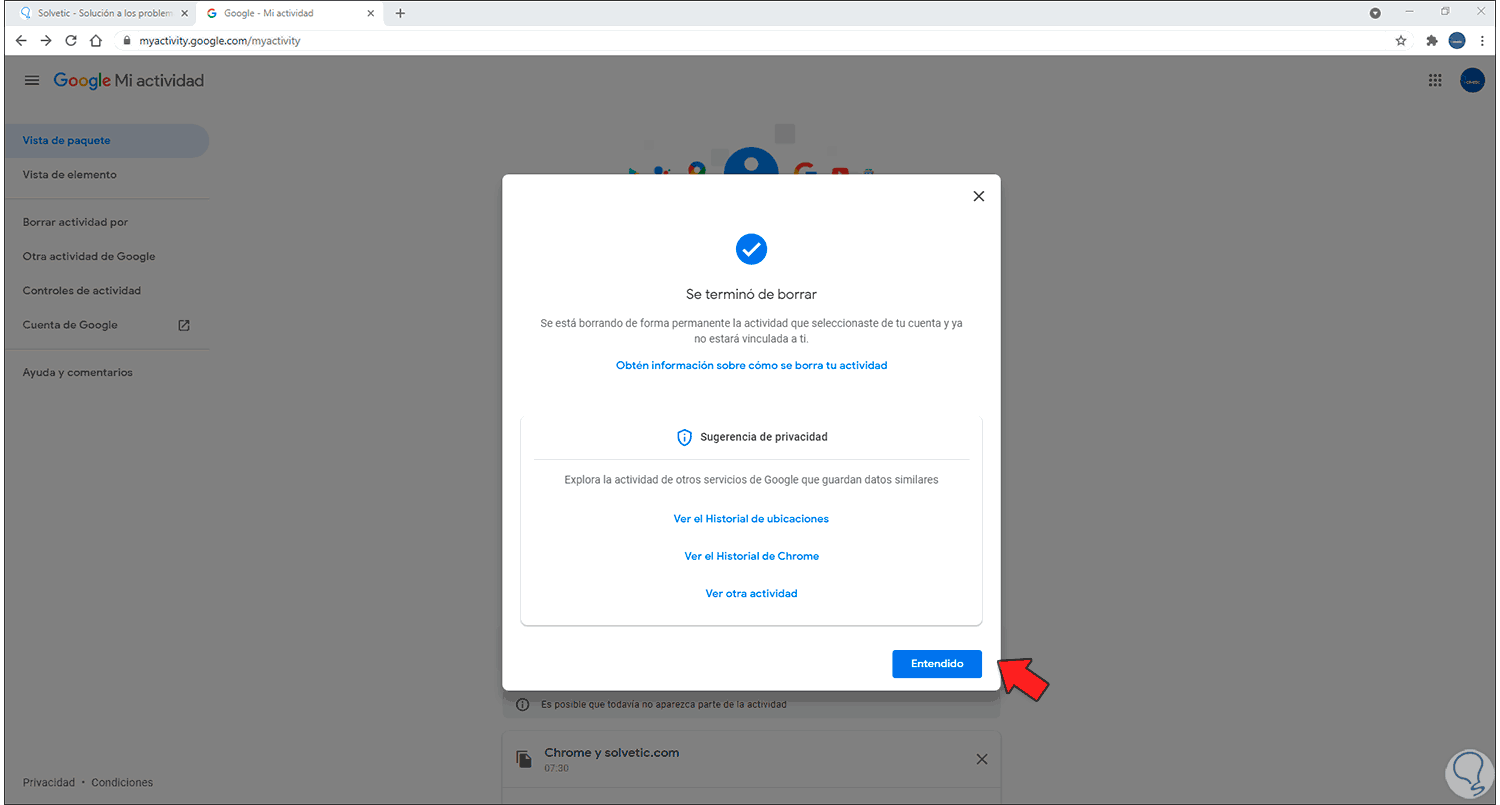Click Obtén información sobre cómo se borra
This screenshot has height=805, width=1500.
tap(751, 365)
